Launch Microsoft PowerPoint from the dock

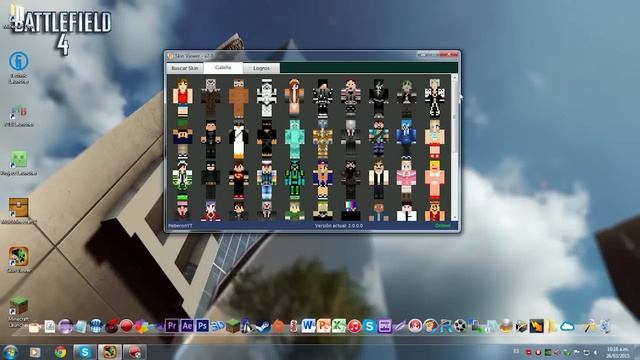[323, 326]
